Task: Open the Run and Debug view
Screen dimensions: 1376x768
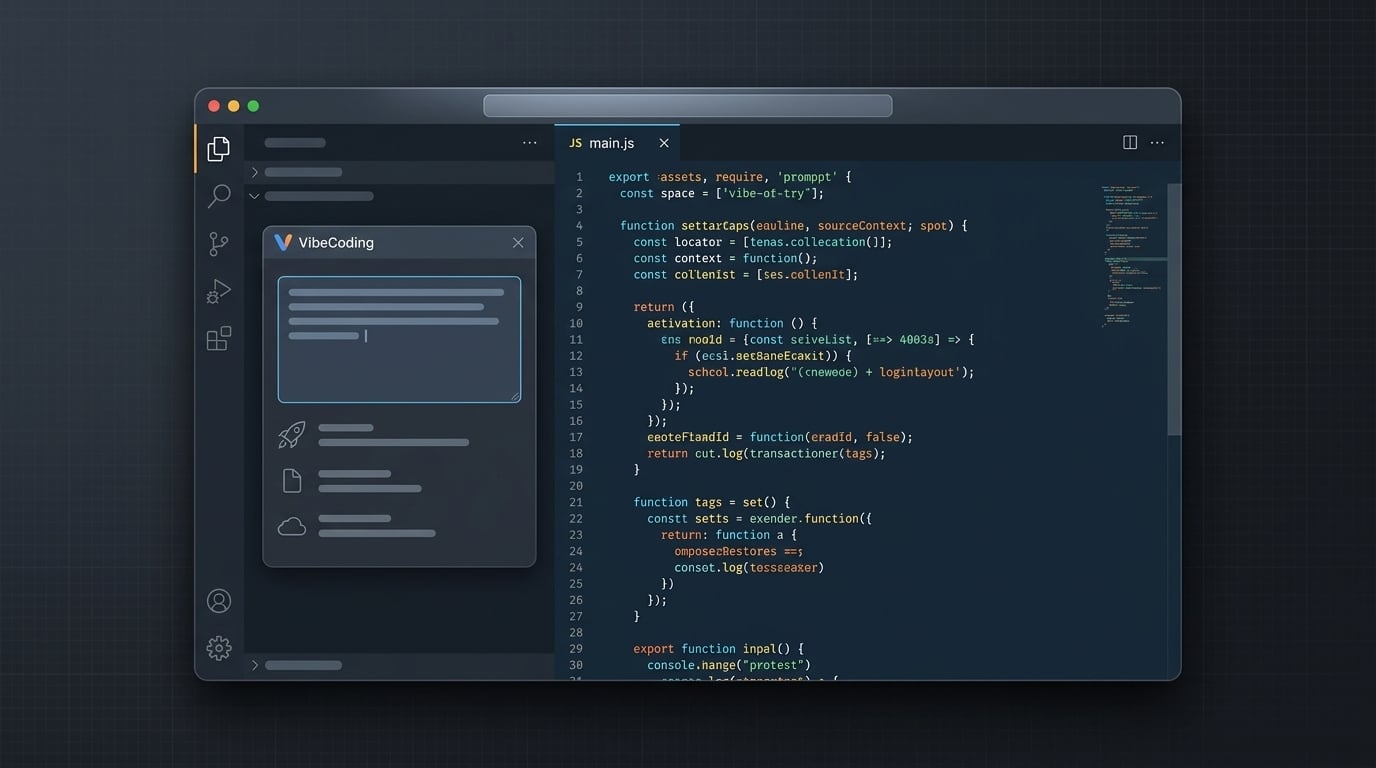Action: (x=218, y=292)
